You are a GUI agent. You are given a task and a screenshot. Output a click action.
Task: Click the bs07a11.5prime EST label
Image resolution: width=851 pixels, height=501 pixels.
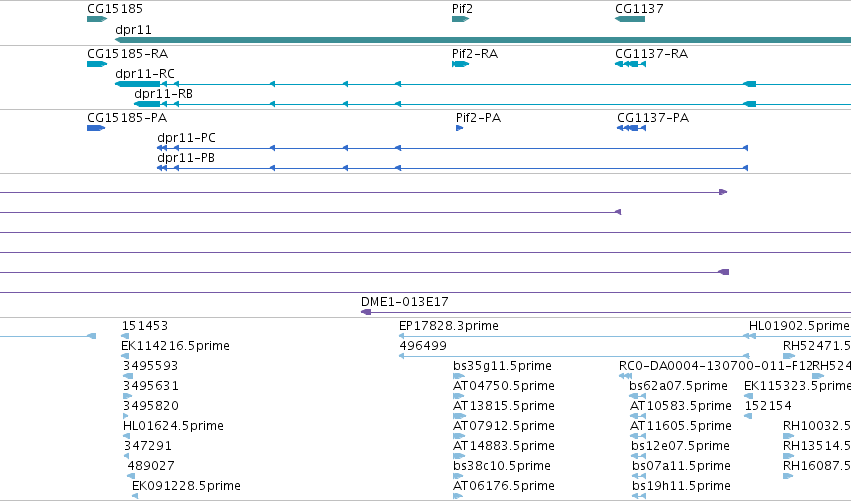coord(681,466)
